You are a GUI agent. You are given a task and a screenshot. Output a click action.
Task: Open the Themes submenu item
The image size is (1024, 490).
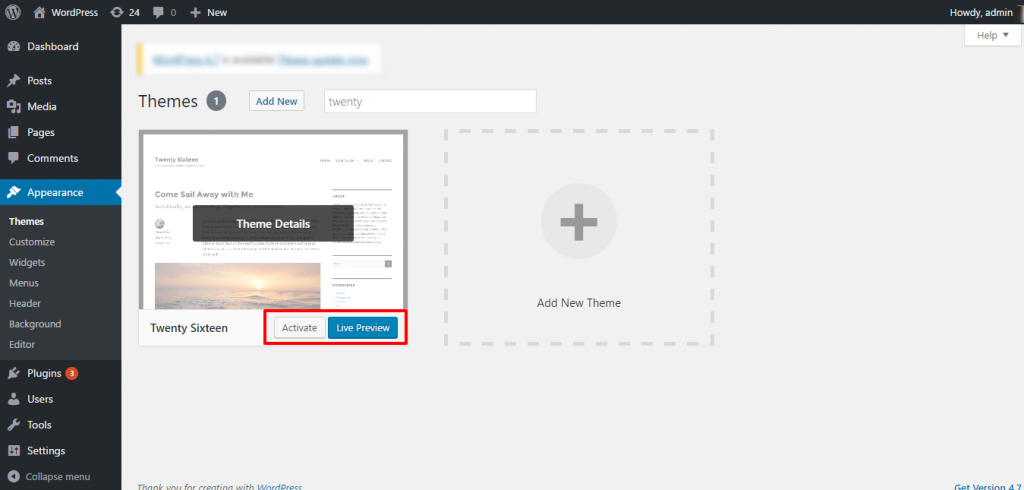[x=27, y=221]
